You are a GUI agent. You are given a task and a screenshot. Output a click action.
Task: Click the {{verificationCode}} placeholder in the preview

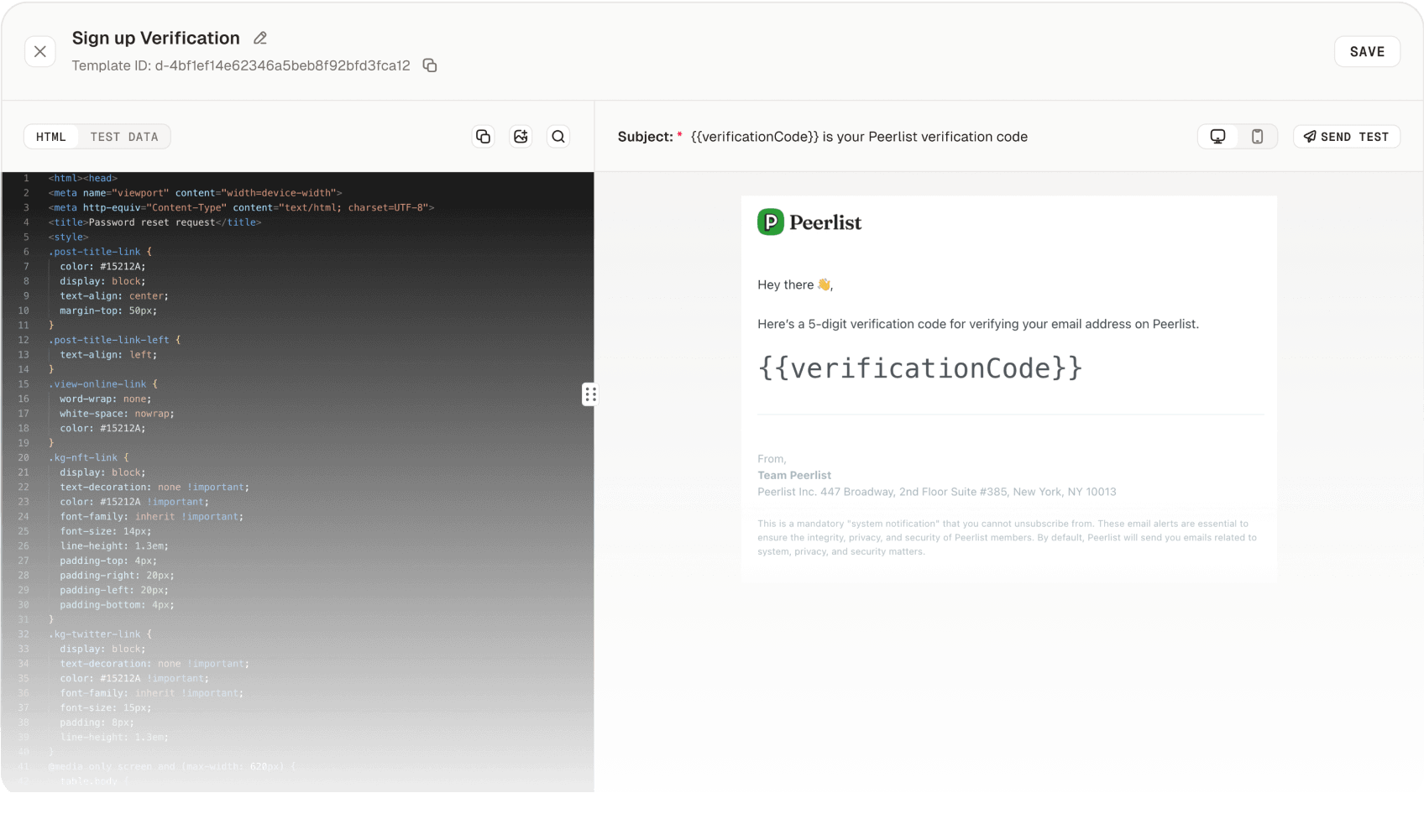(x=920, y=368)
